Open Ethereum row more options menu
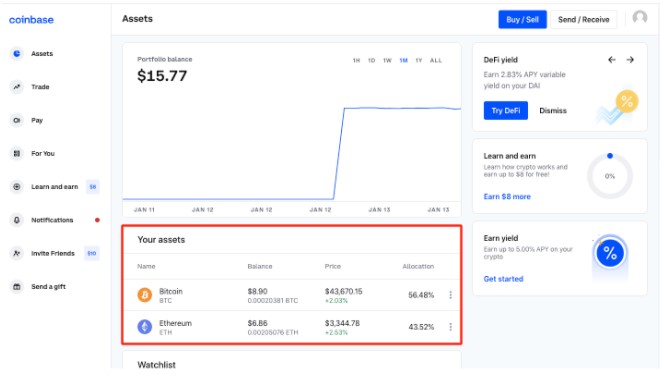The image size is (662, 376). 450,327
